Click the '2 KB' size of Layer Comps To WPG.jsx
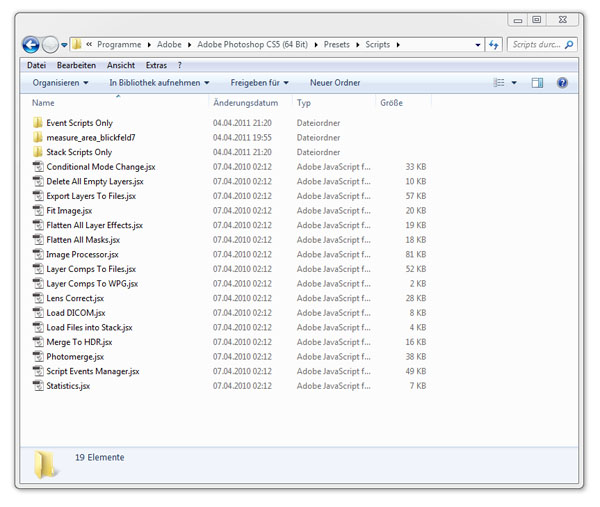Viewport: 600px width, 507px height. pyautogui.click(x=418, y=284)
